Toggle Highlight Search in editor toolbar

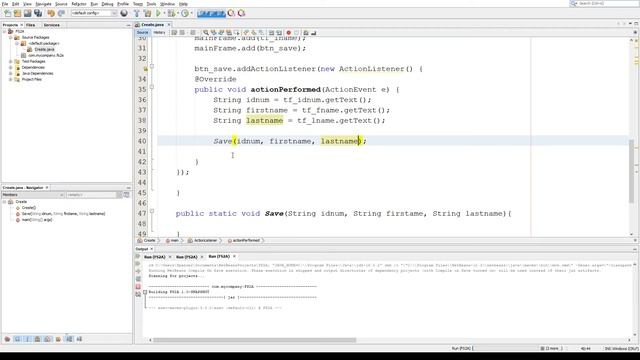[x=229, y=33]
